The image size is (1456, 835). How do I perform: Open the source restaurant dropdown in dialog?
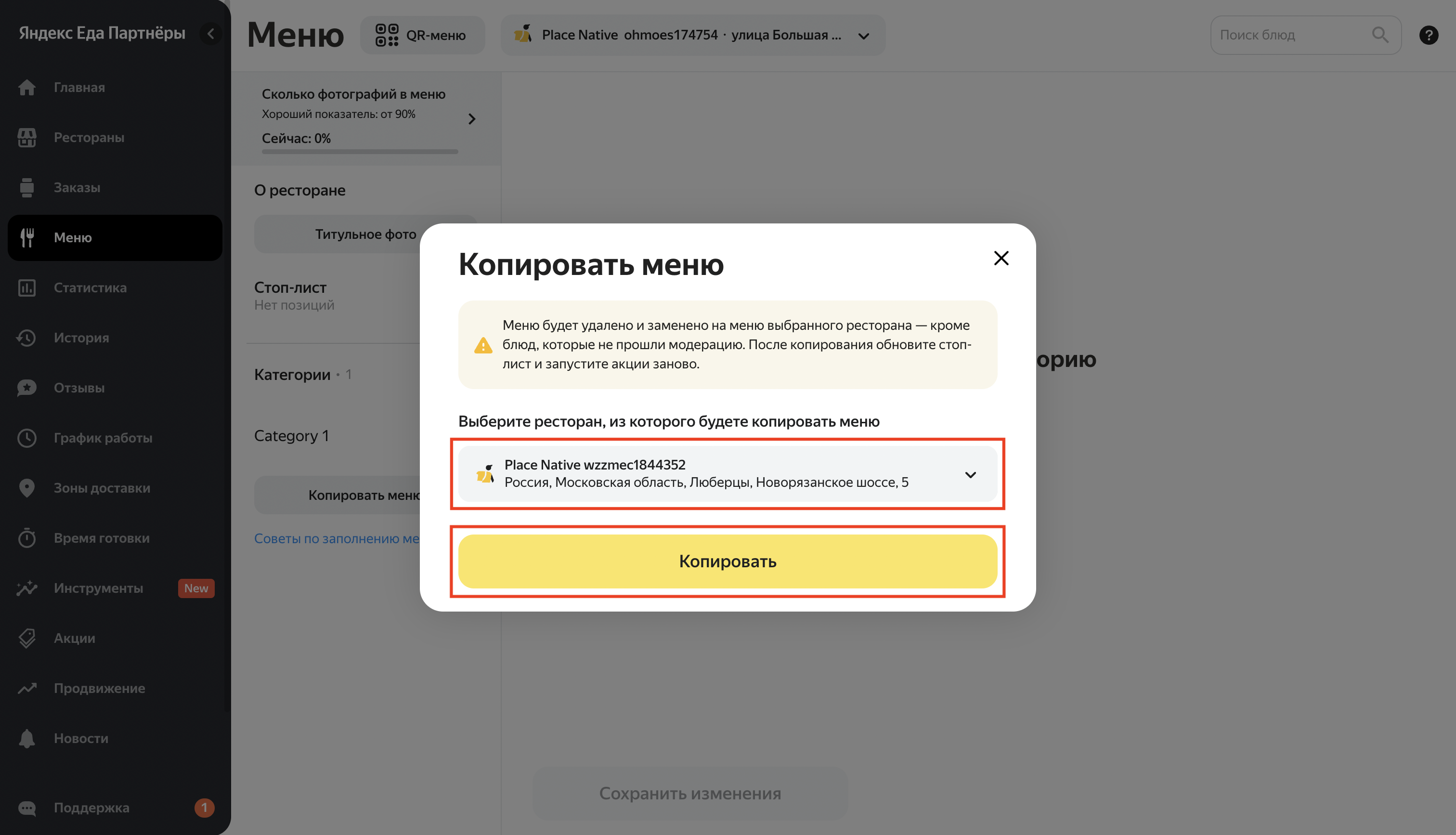pos(728,474)
